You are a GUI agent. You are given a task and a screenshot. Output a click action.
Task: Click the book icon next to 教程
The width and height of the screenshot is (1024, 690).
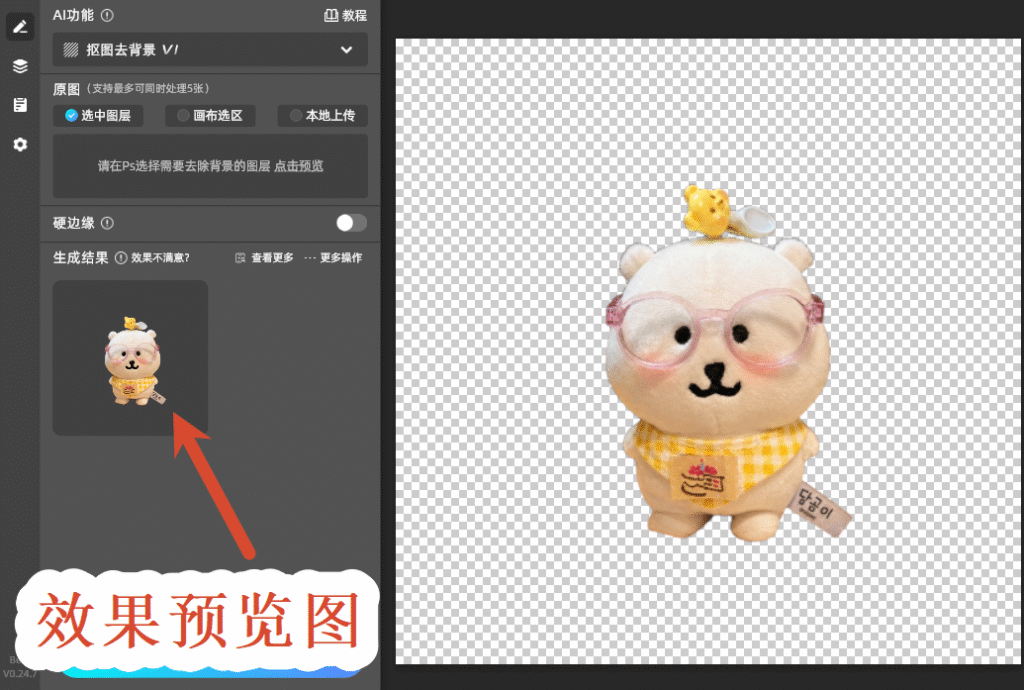tap(331, 16)
